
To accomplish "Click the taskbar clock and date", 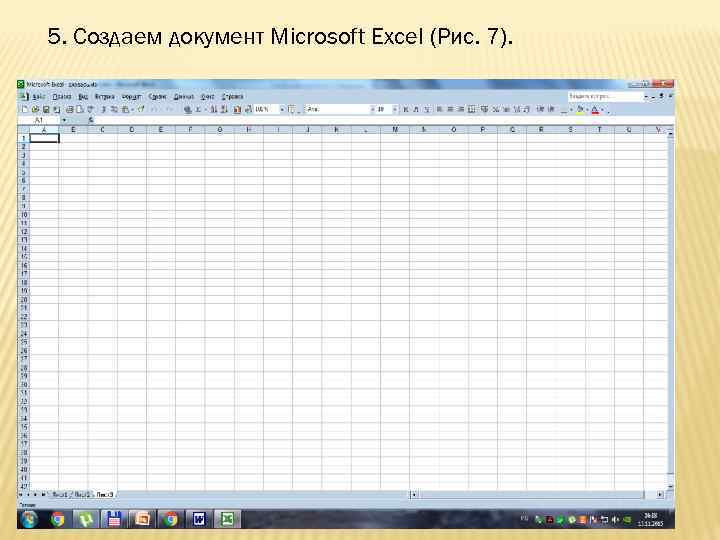I will [x=651, y=520].
